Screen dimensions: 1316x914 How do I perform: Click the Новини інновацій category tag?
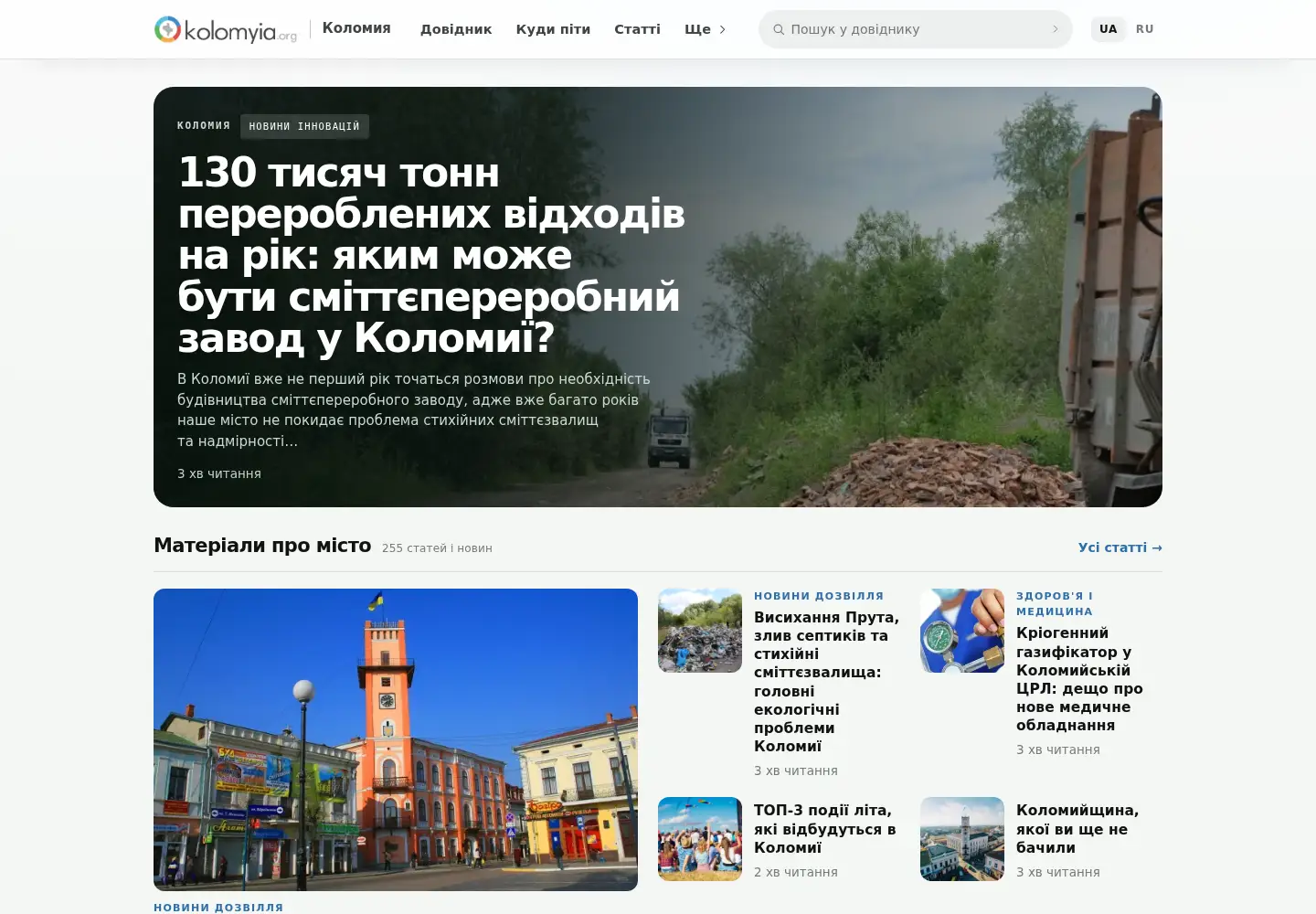304,126
